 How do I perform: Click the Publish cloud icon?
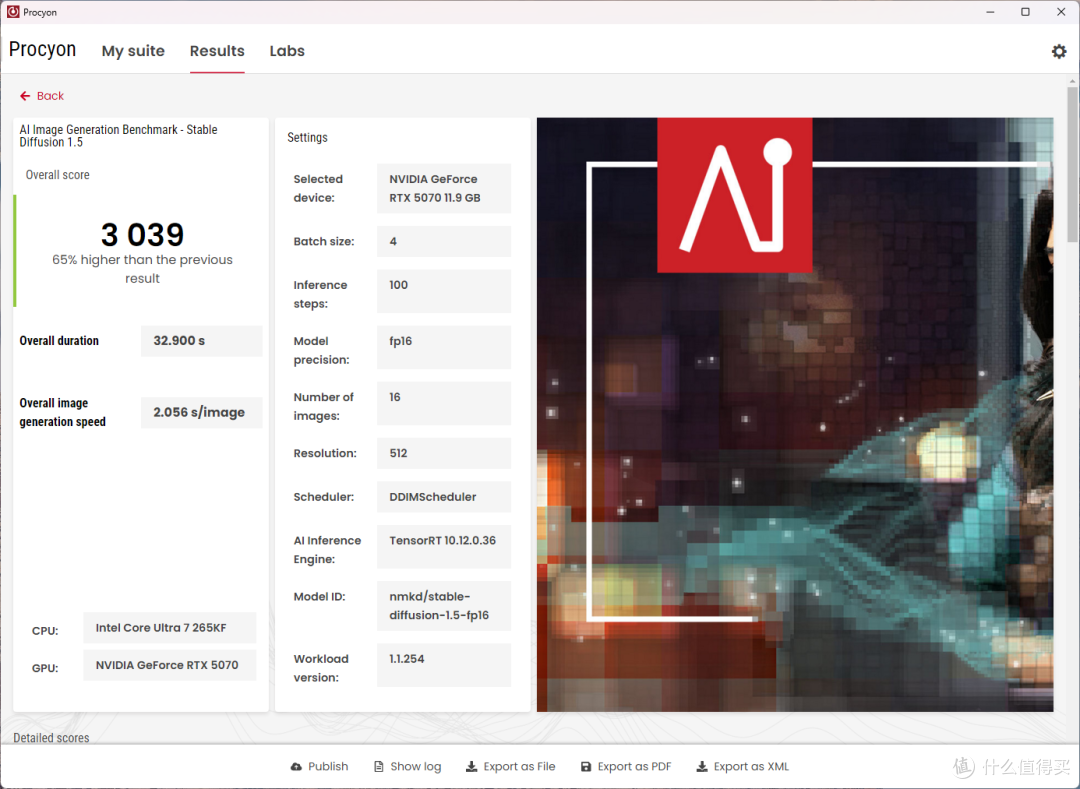pos(296,766)
